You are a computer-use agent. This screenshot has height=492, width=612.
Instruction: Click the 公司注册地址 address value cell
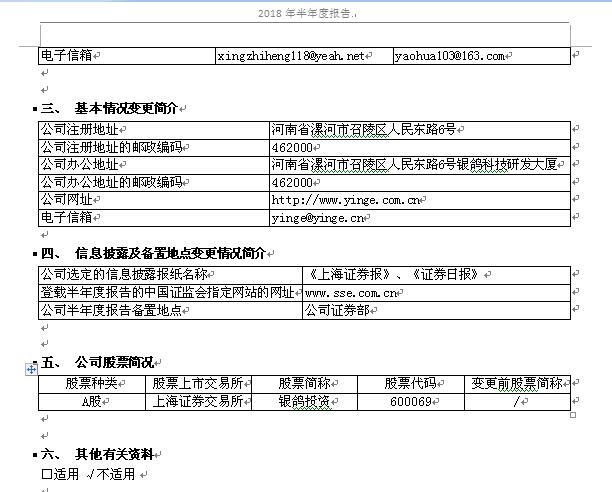click(363, 129)
